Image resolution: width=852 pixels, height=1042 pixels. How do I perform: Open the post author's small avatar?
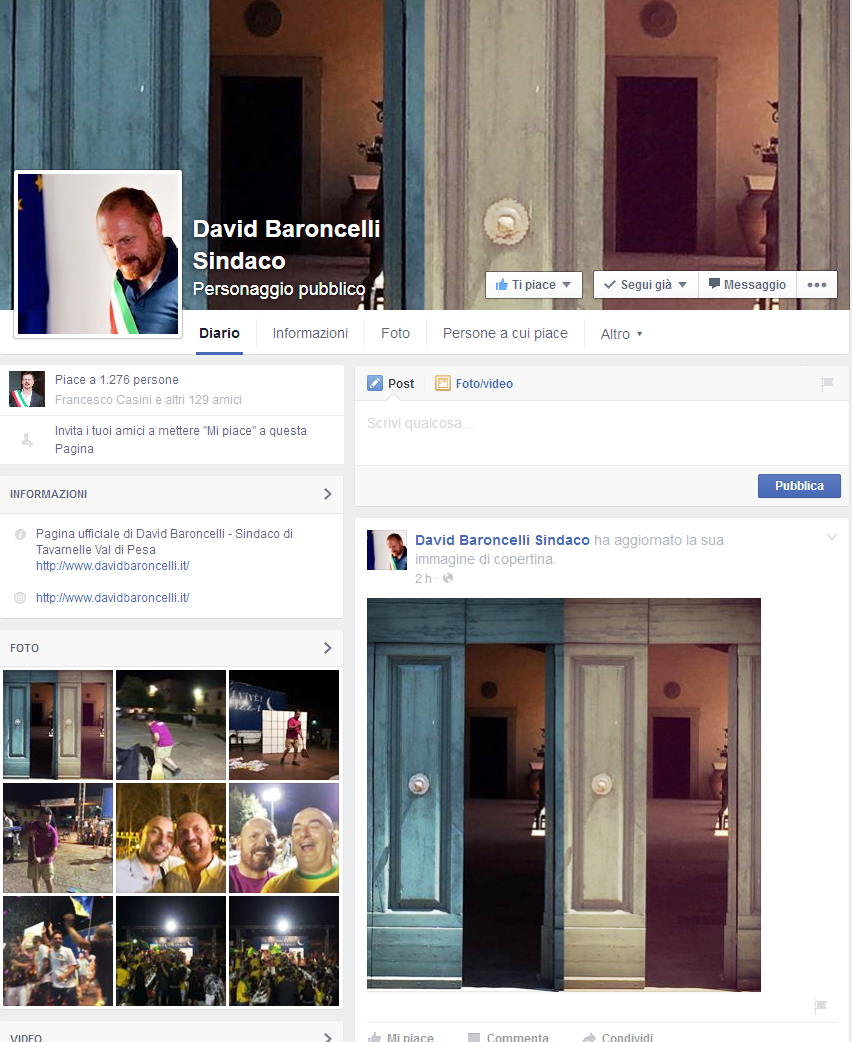click(x=387, y=550)
